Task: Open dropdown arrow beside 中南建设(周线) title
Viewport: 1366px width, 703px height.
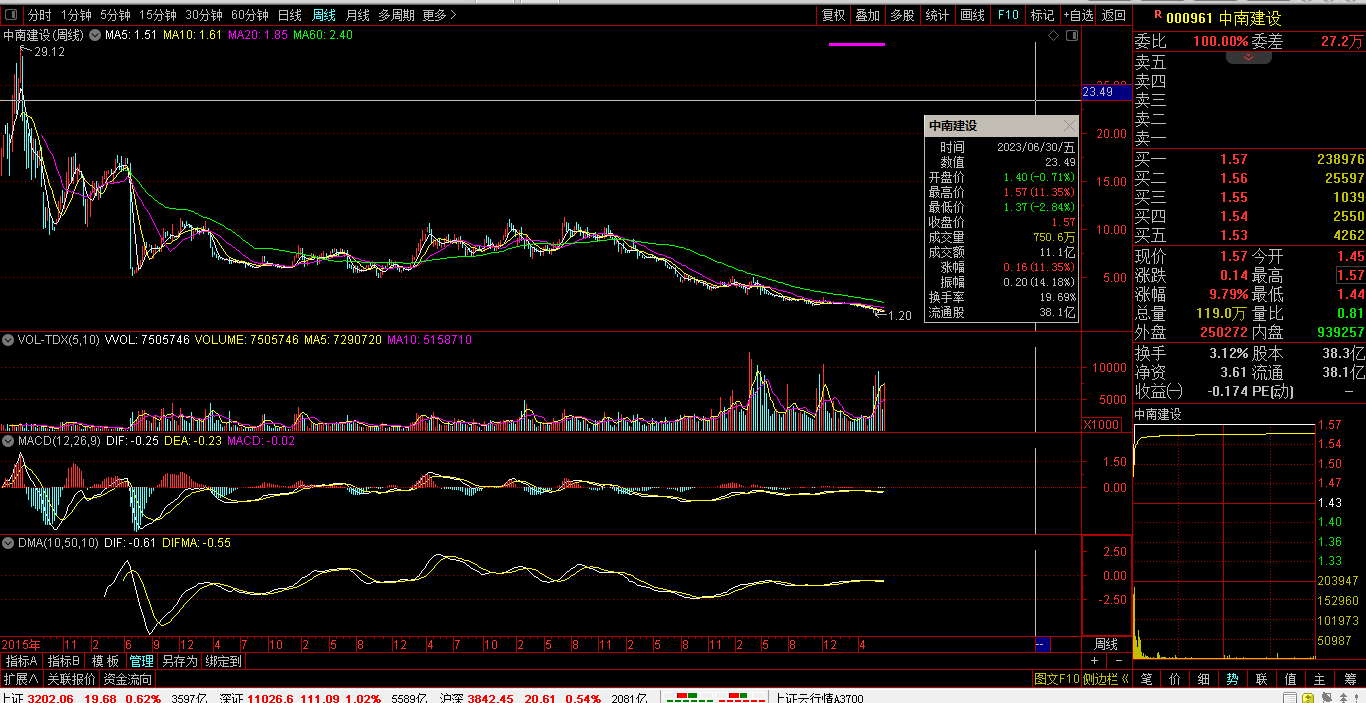Action: [x=95, y=35]
